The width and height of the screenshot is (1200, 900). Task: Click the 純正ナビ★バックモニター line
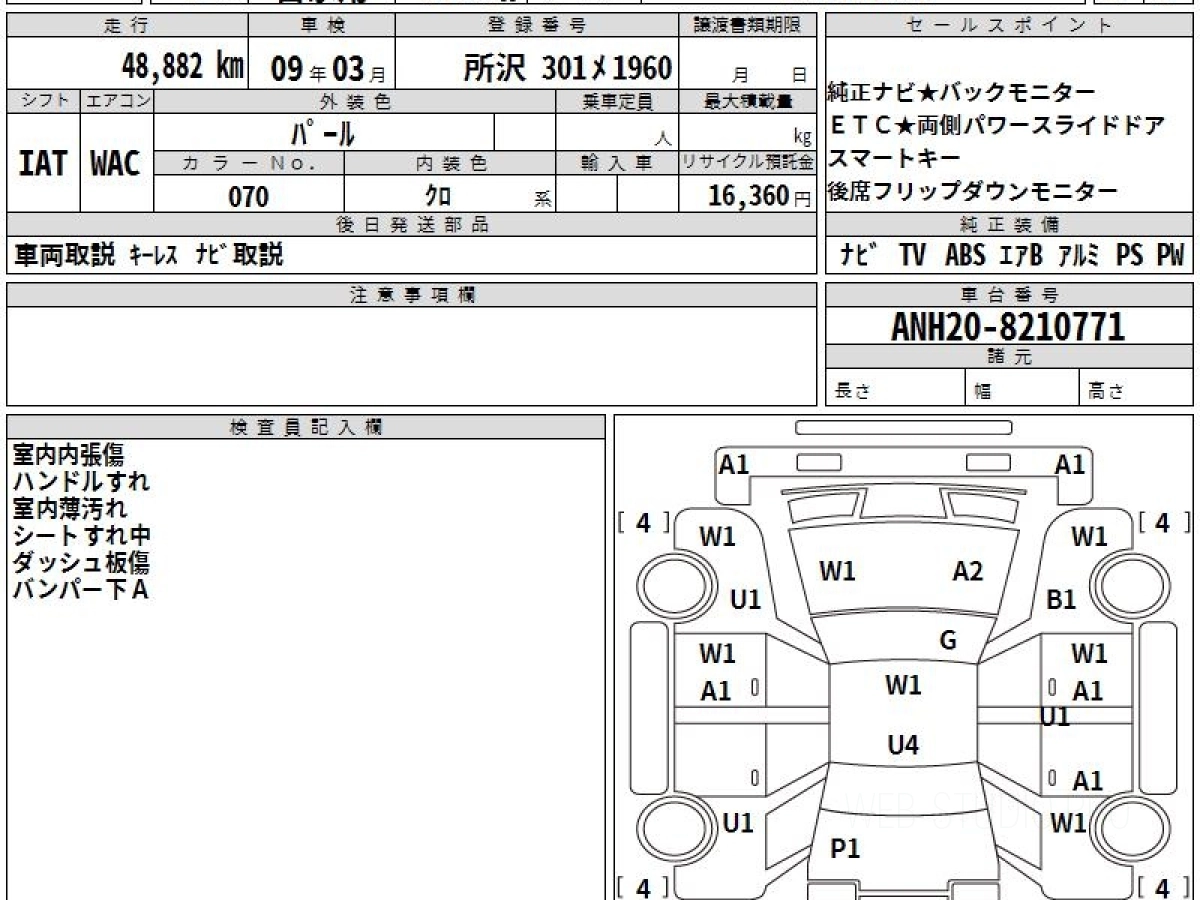pyautogui.click(x=961, y=93)
